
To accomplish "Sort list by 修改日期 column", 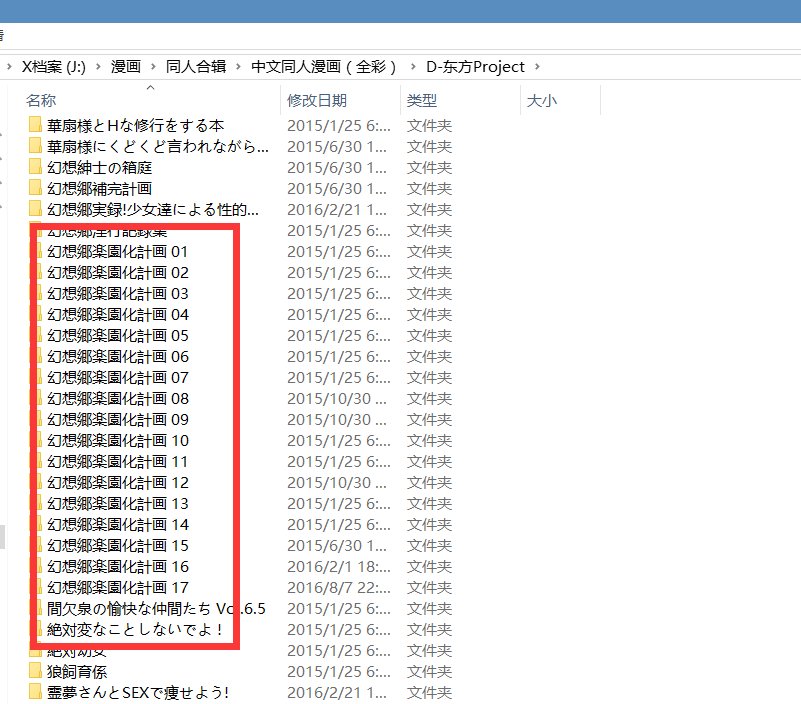I will click(x=316, y=101).
